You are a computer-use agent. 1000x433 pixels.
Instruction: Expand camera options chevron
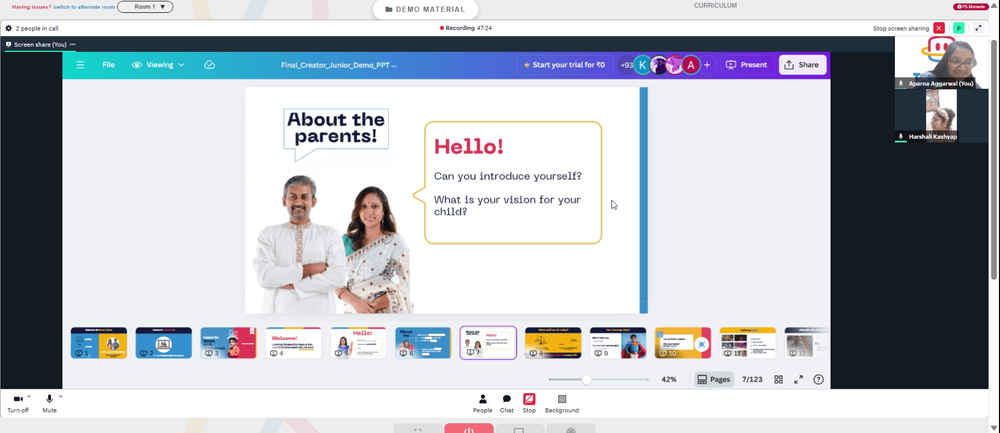point(29,396)
